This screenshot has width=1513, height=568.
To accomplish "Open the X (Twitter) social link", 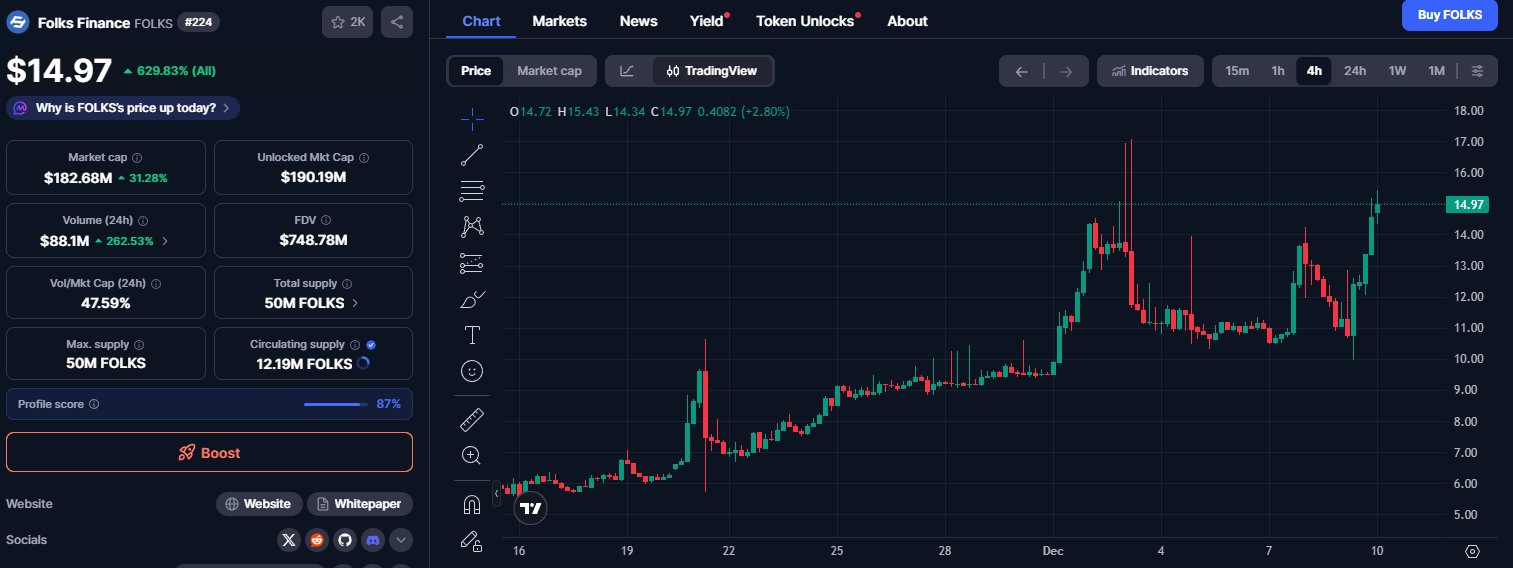I will click(289, 540).
